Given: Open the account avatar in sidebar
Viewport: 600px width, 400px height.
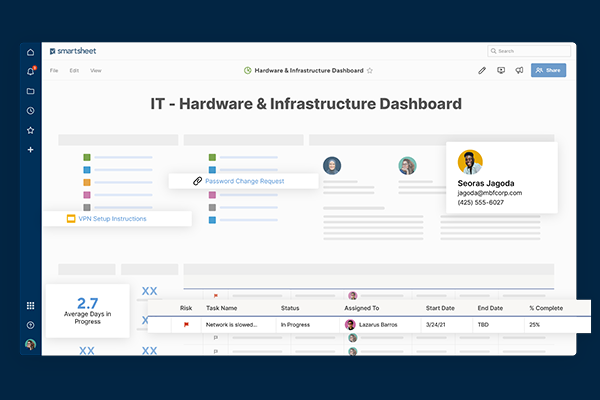Looking at the screenshot, I should tap(31, 344).
